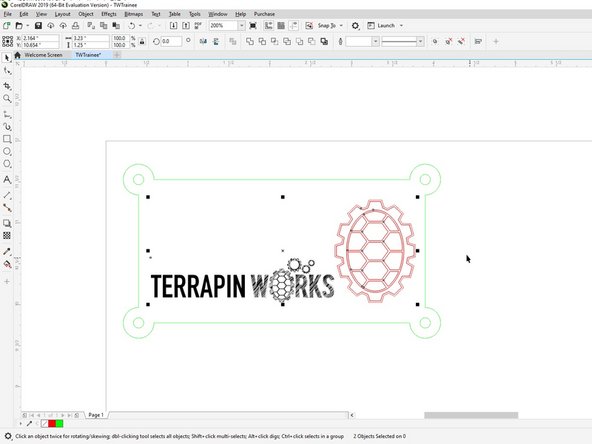Click the Full-screen preview icon
The image size is (592, 444).
(253, 26)
